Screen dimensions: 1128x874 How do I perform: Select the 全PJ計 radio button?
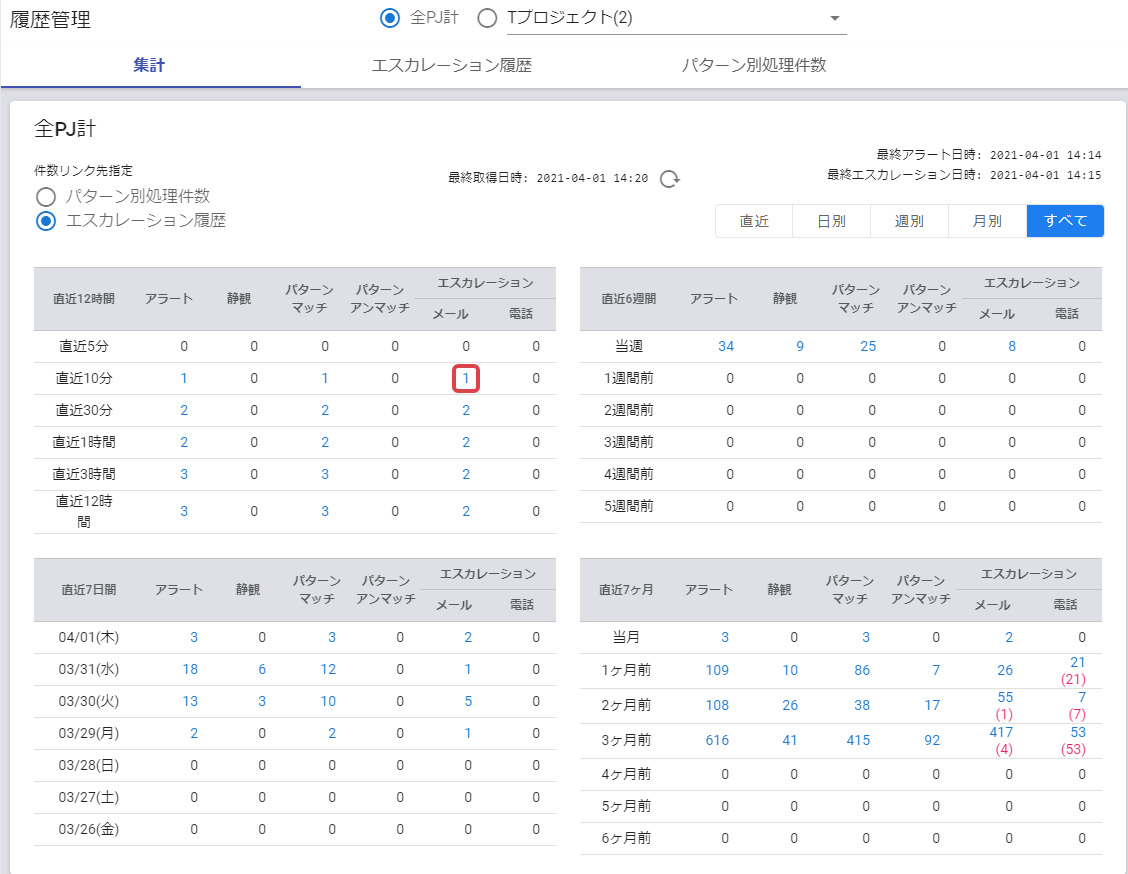pyautogui.click(x=390, y=18)
